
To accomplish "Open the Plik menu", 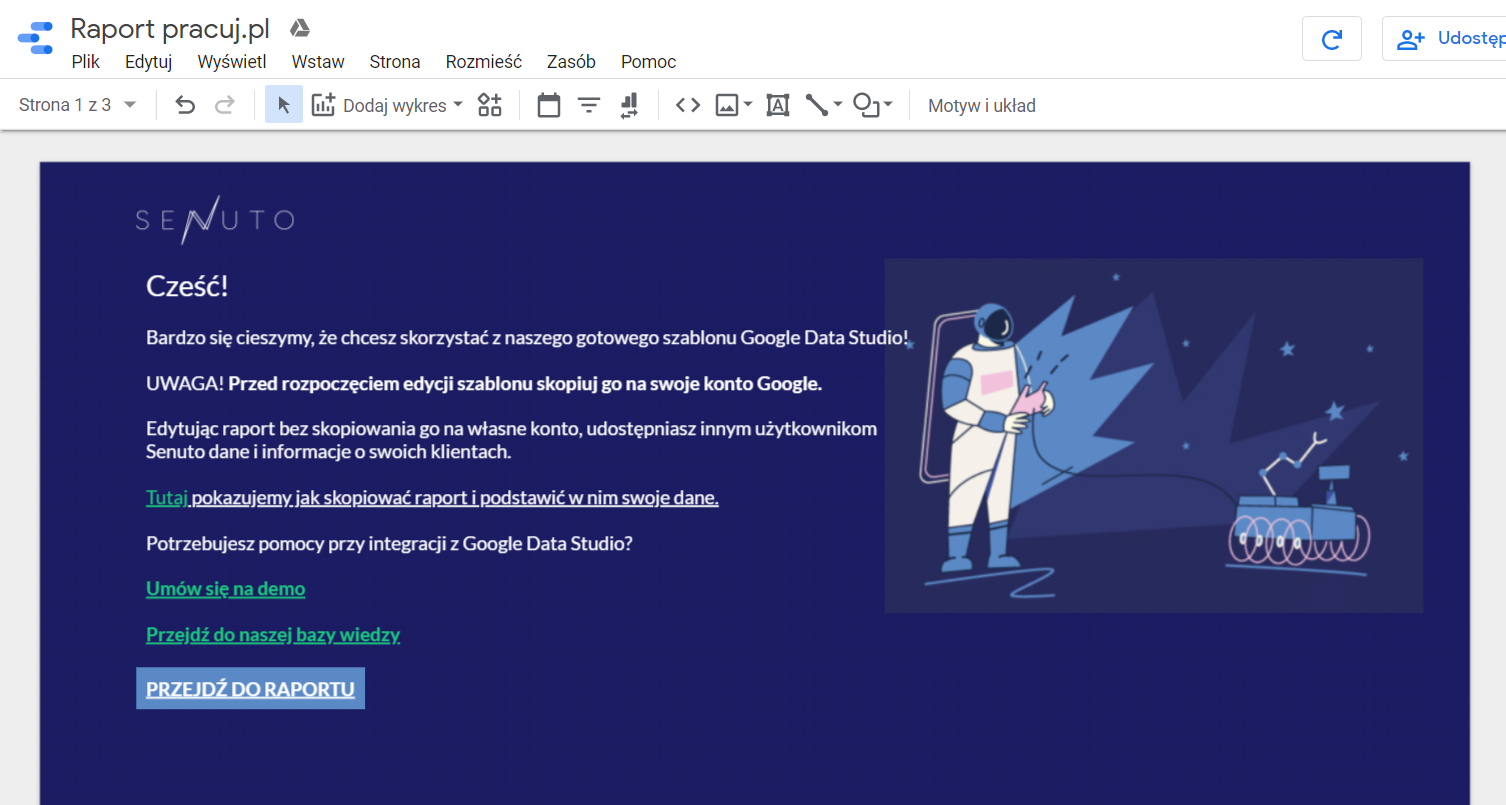I will pyautogui.click(x=86, y=62).
